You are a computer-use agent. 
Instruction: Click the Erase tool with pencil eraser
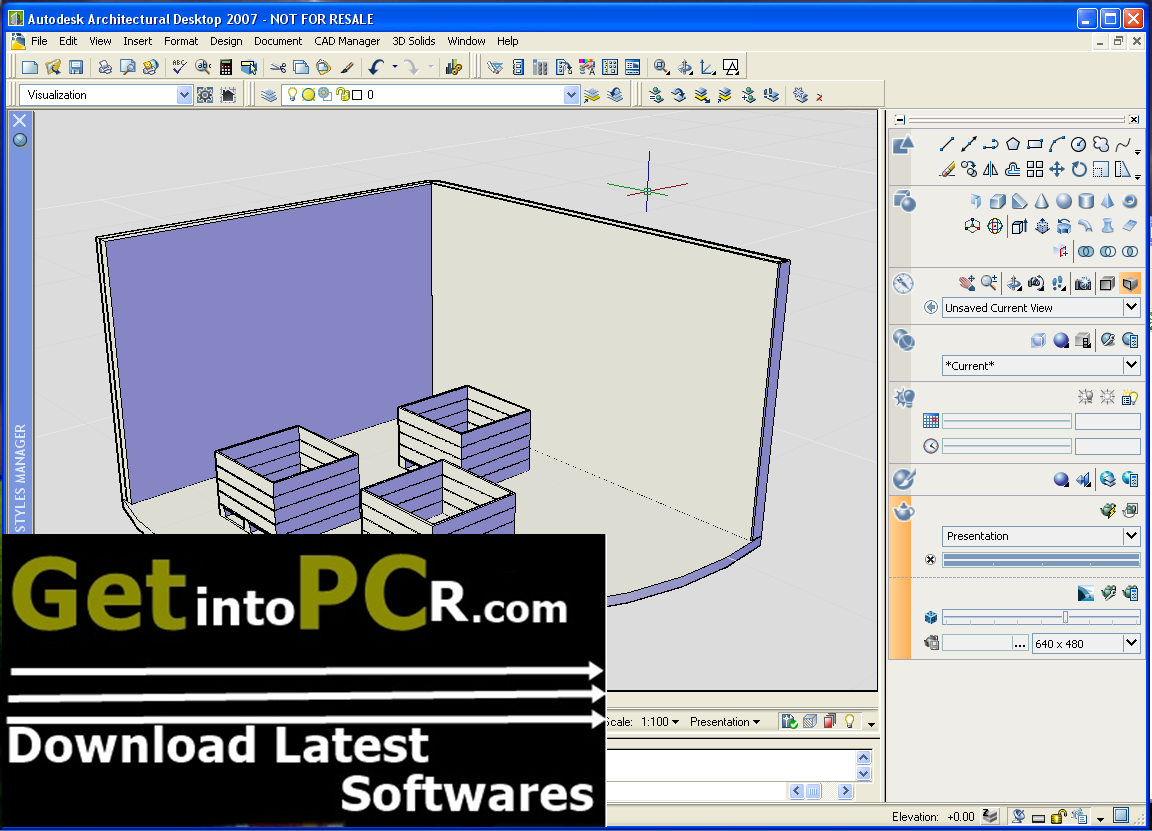[x=947, y=170]
